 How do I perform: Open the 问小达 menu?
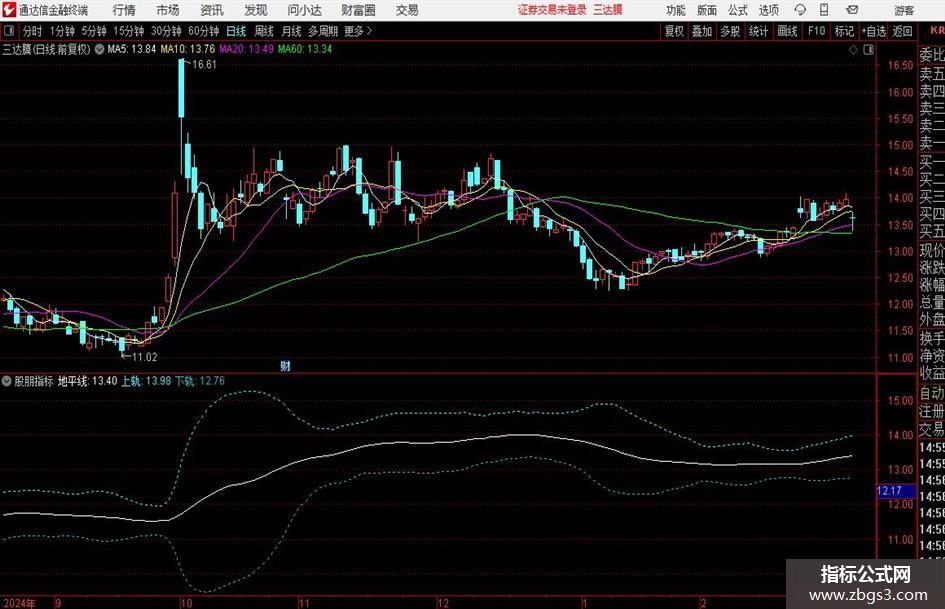click(304, 10)
